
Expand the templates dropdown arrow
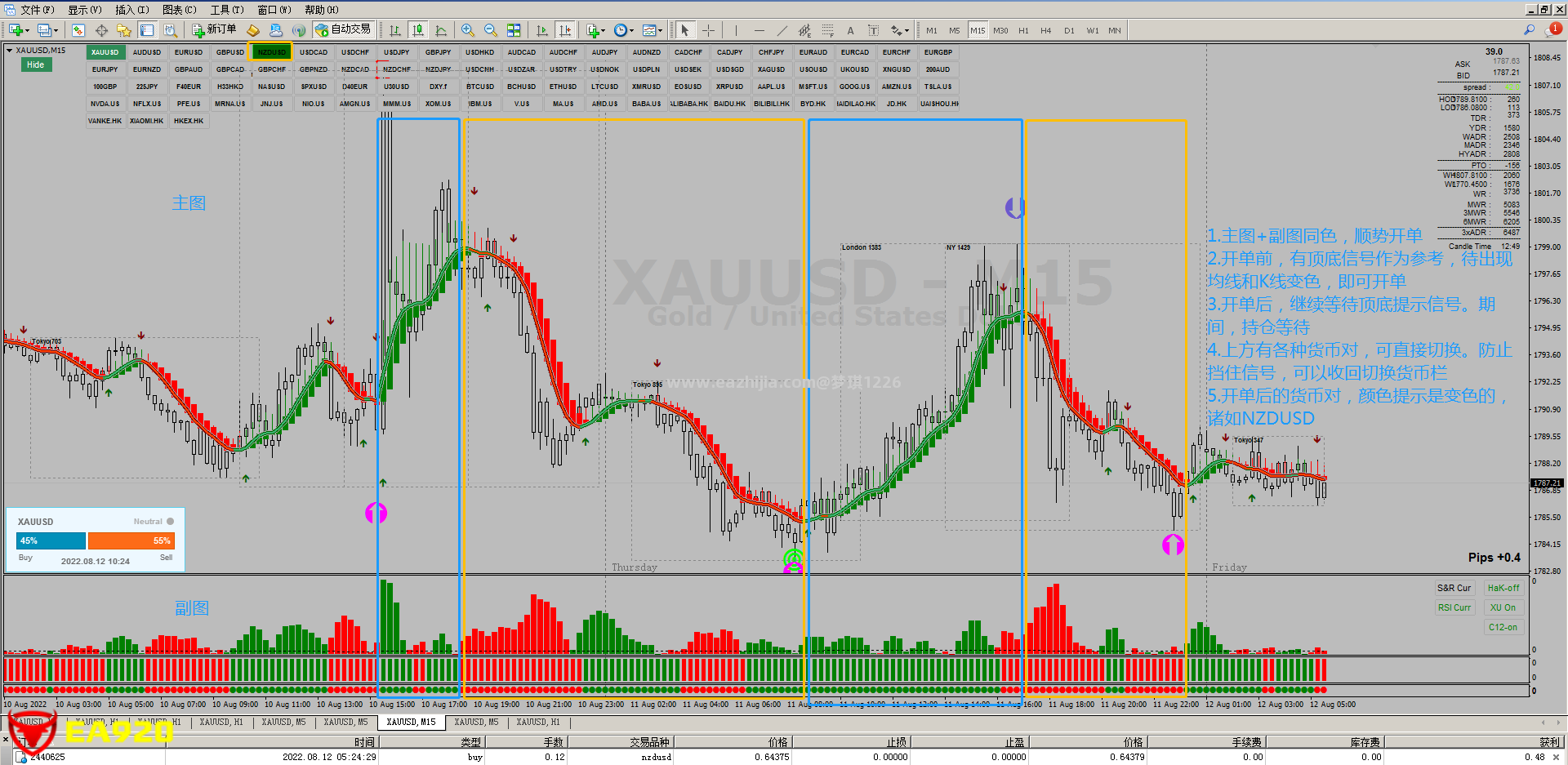pos(660,31)
